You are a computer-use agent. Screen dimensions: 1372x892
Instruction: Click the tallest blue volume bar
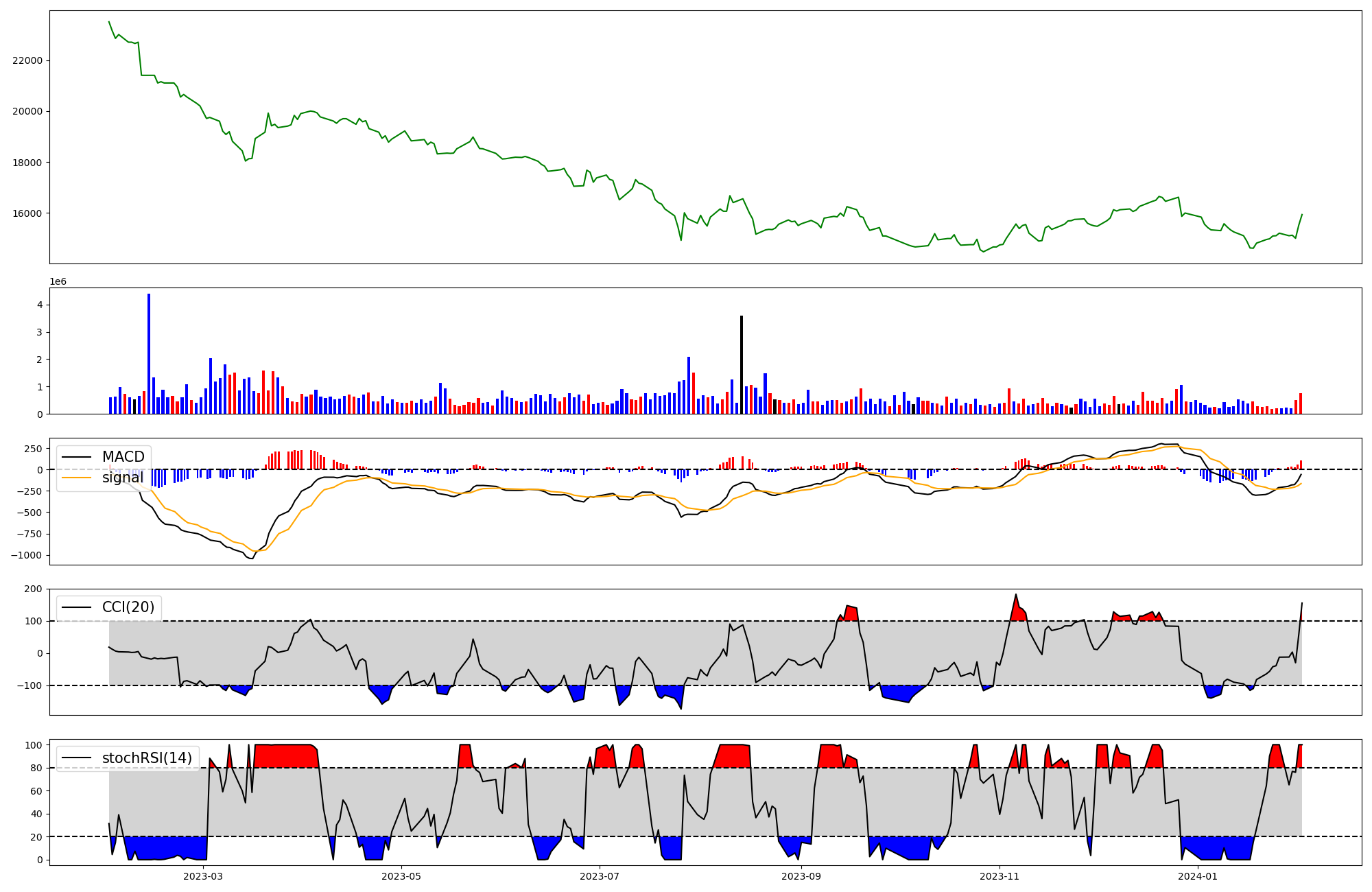(149, 353)
